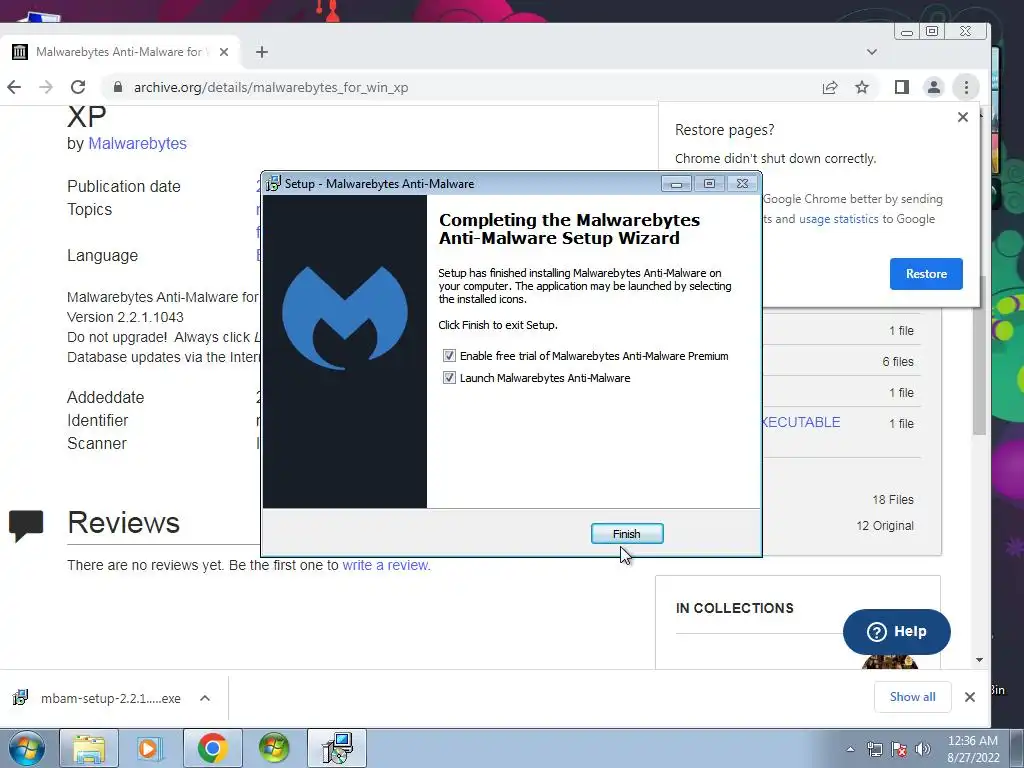Click the Help chat button
This screenshot has height=768, width=1024.
[897, 632]
